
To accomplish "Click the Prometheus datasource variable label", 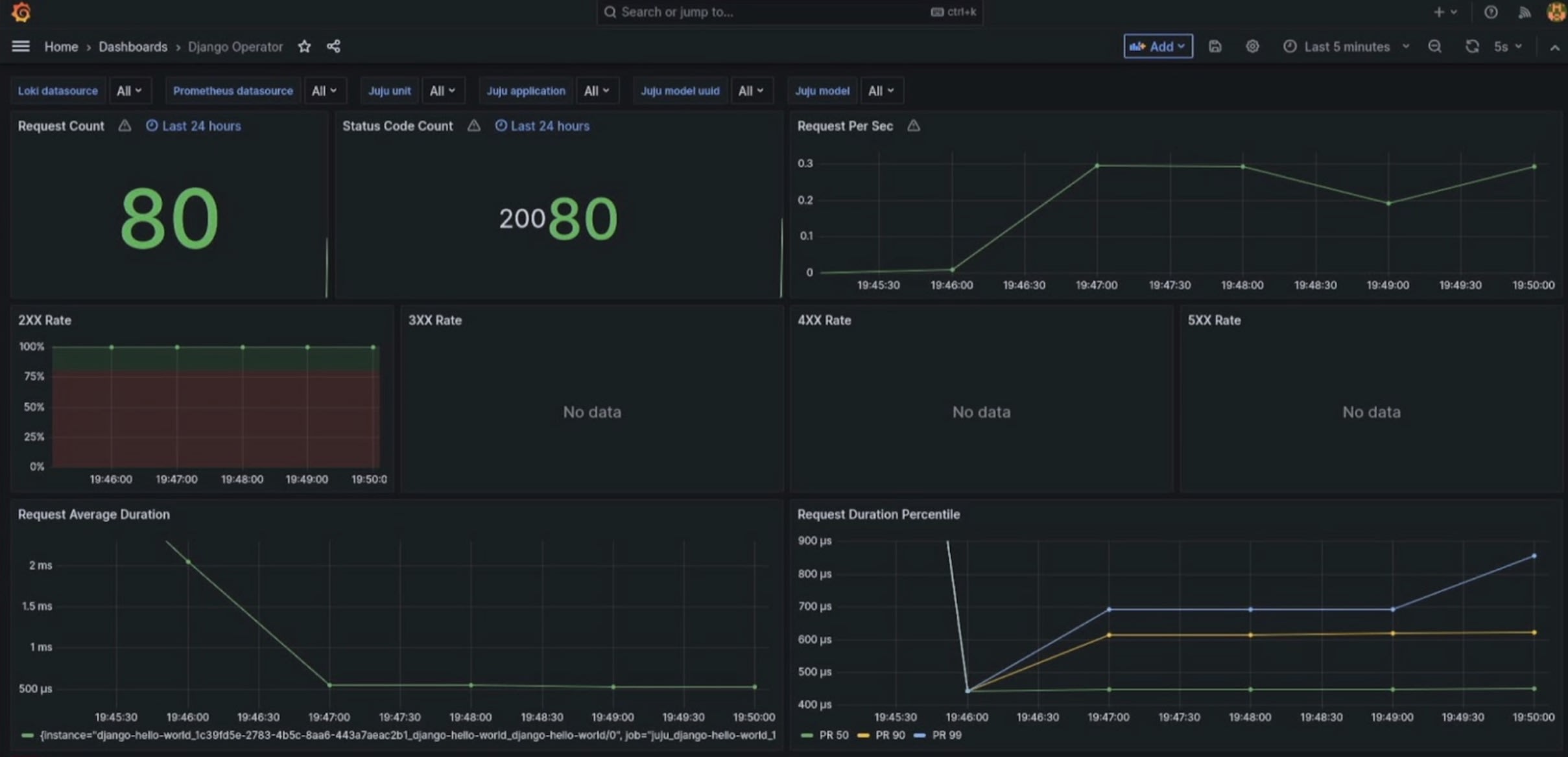I will tap(233, 91).
